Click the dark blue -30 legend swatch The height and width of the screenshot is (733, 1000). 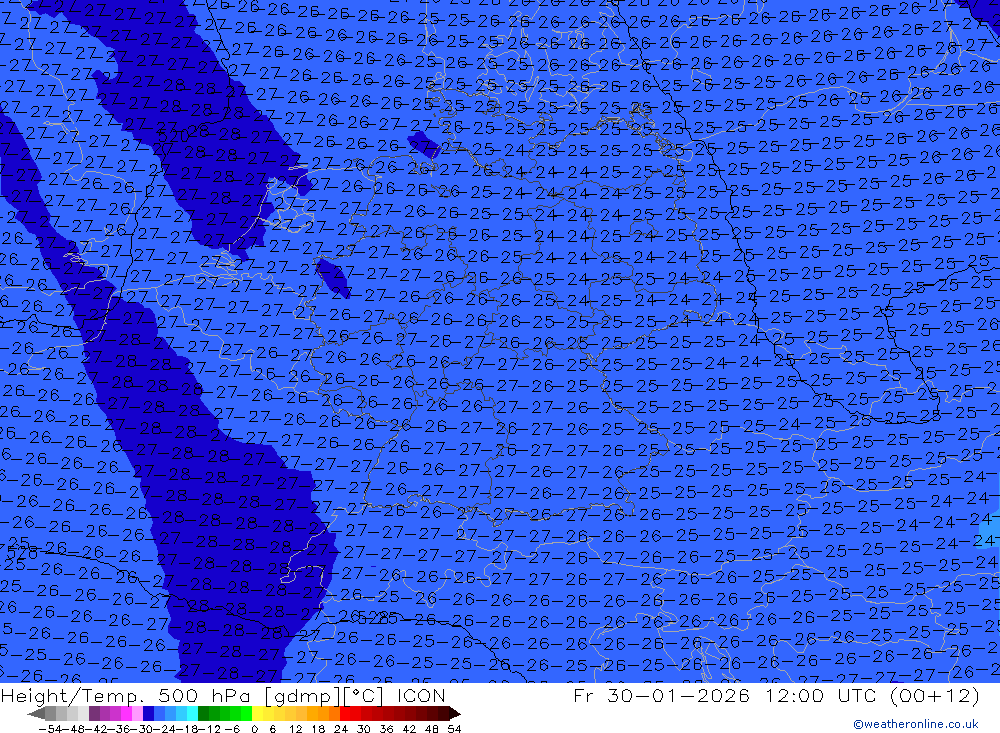pos(148,714)
